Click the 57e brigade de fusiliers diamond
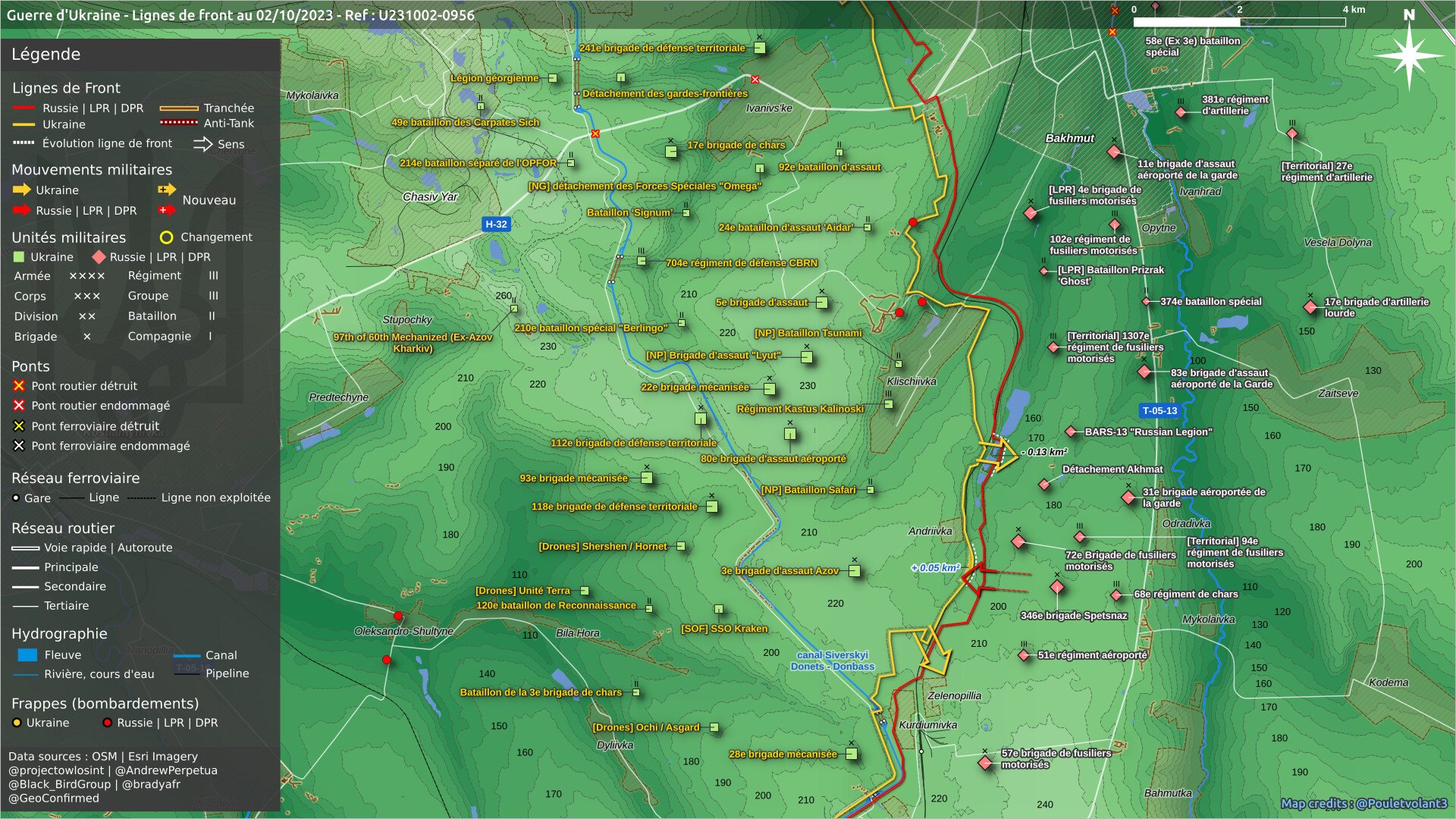 click(x=985, y=763)
